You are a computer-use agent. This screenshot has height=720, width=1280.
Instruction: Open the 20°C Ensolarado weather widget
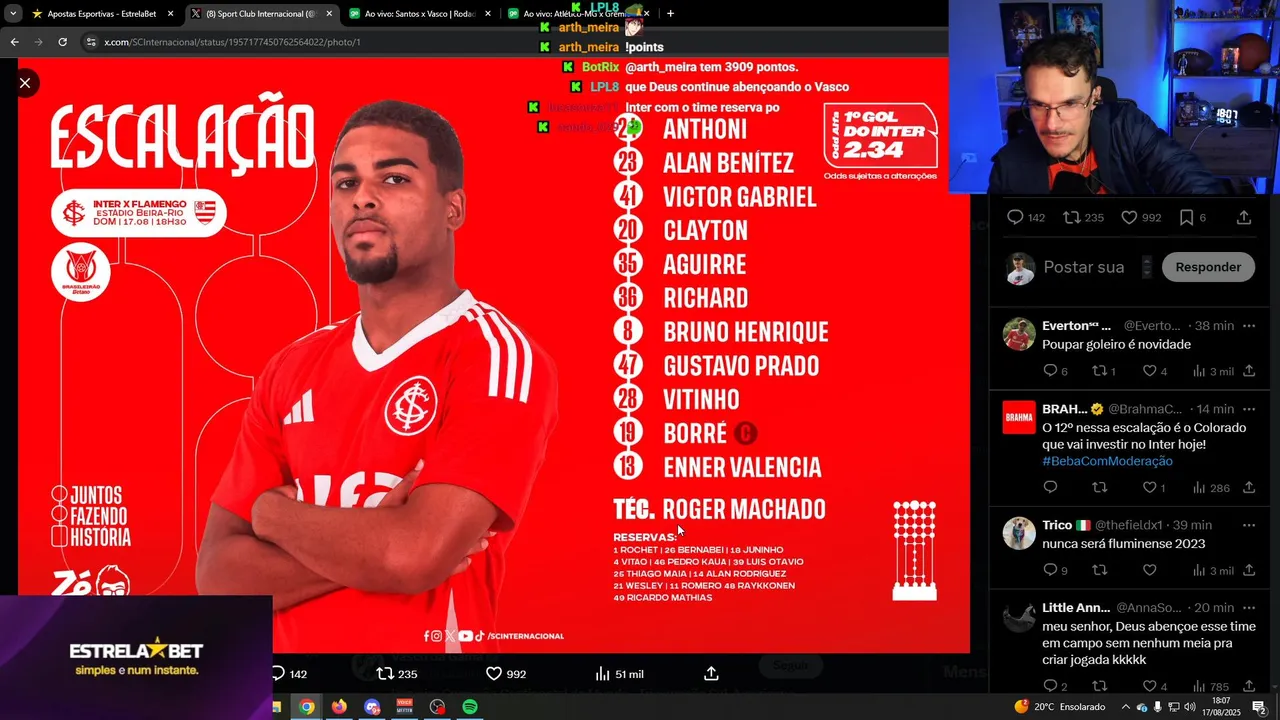click(1058, 707)
